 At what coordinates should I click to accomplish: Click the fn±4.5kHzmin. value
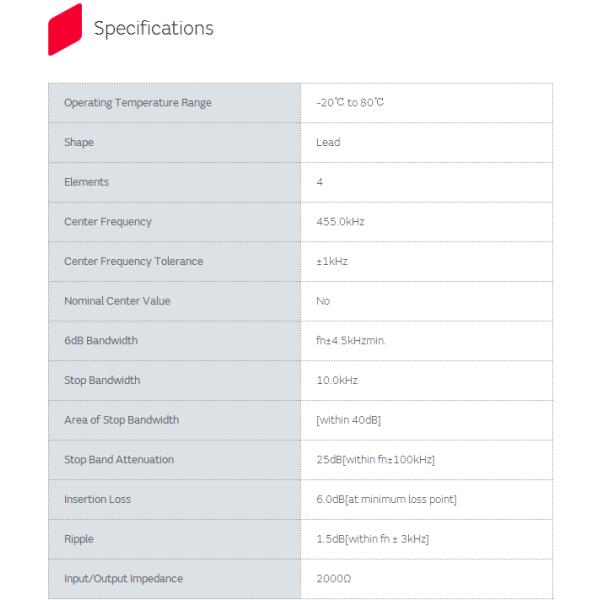coord(351,341)
